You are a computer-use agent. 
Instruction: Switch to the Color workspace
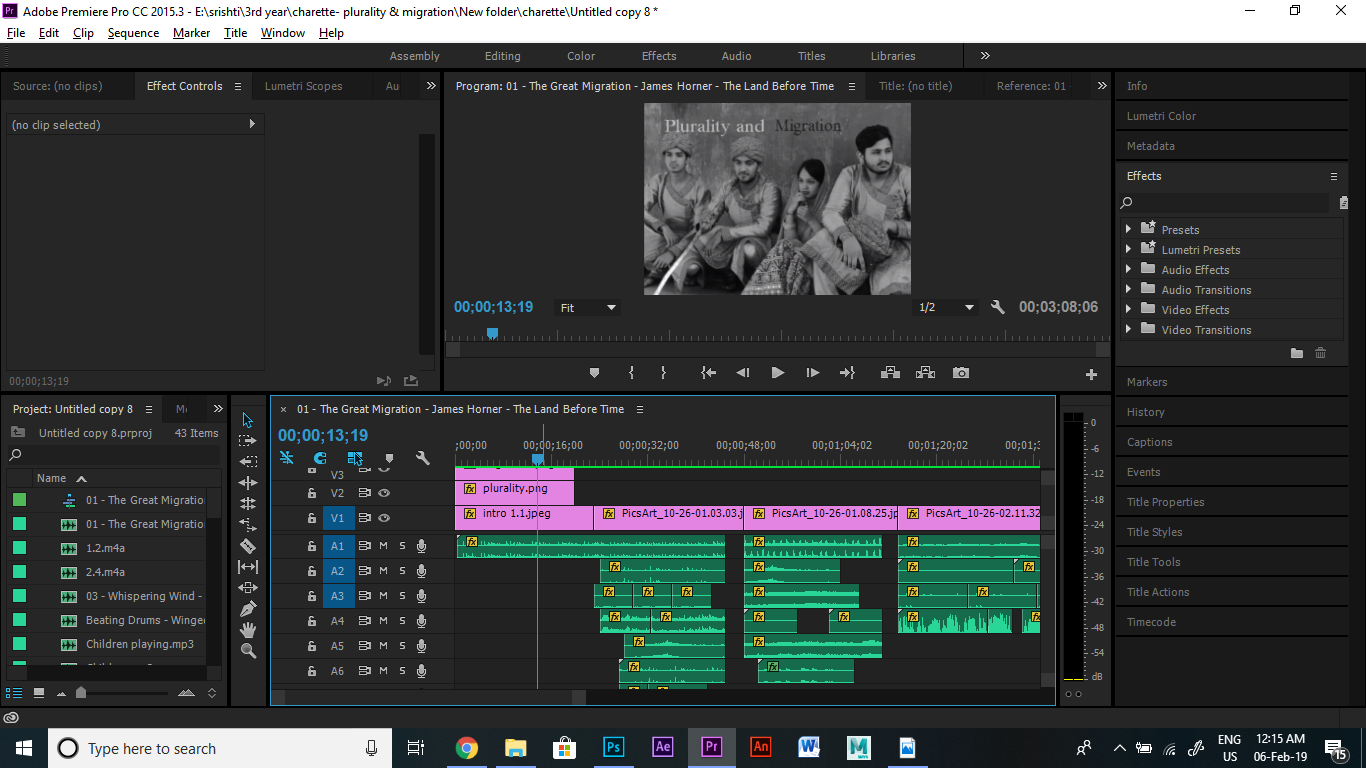581,56
